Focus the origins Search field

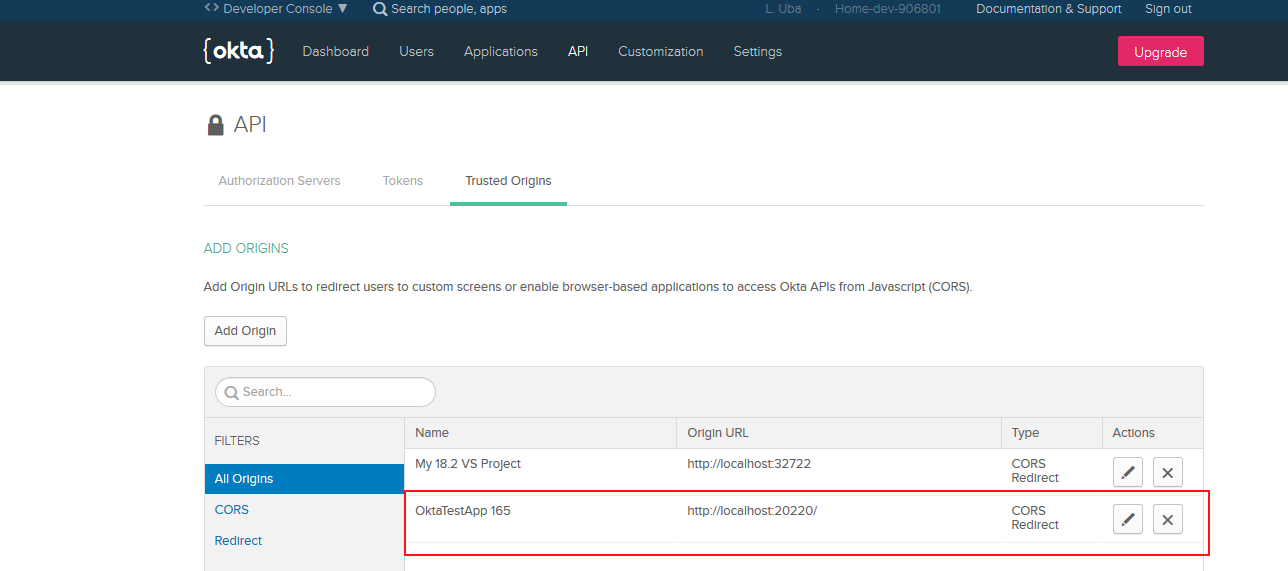326,392
